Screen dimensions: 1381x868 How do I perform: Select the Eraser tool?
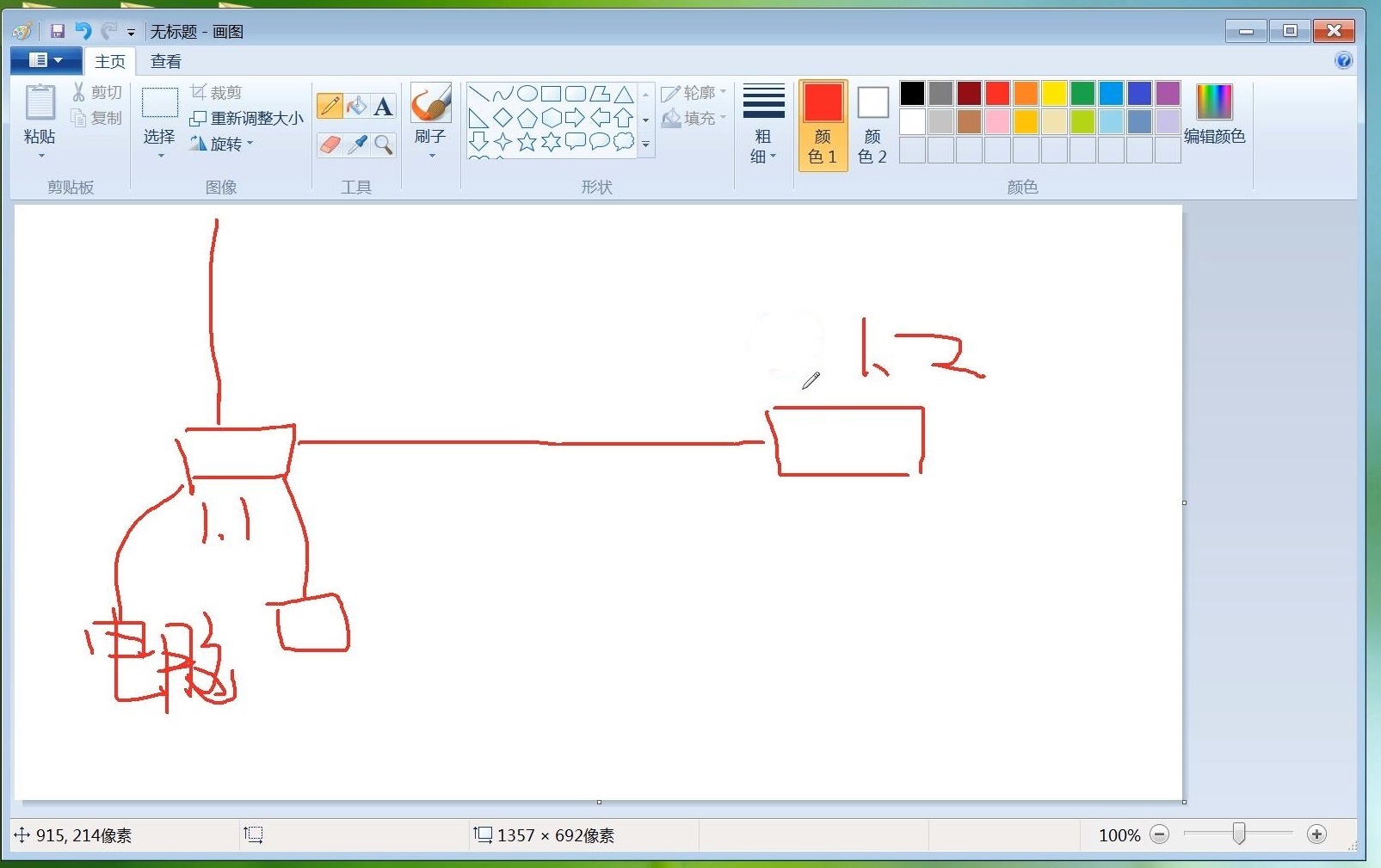coord(330,145)
